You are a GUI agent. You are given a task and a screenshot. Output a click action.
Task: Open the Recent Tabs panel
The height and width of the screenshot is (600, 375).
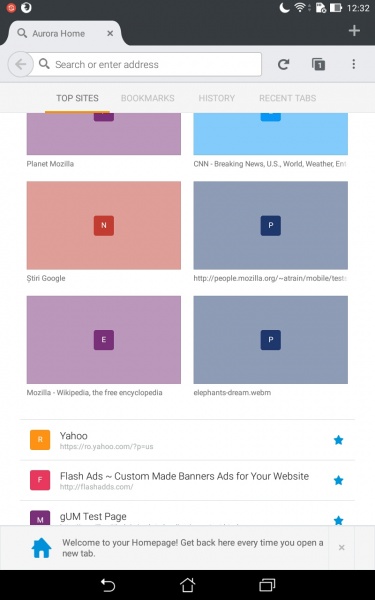[x=287, y=98]
